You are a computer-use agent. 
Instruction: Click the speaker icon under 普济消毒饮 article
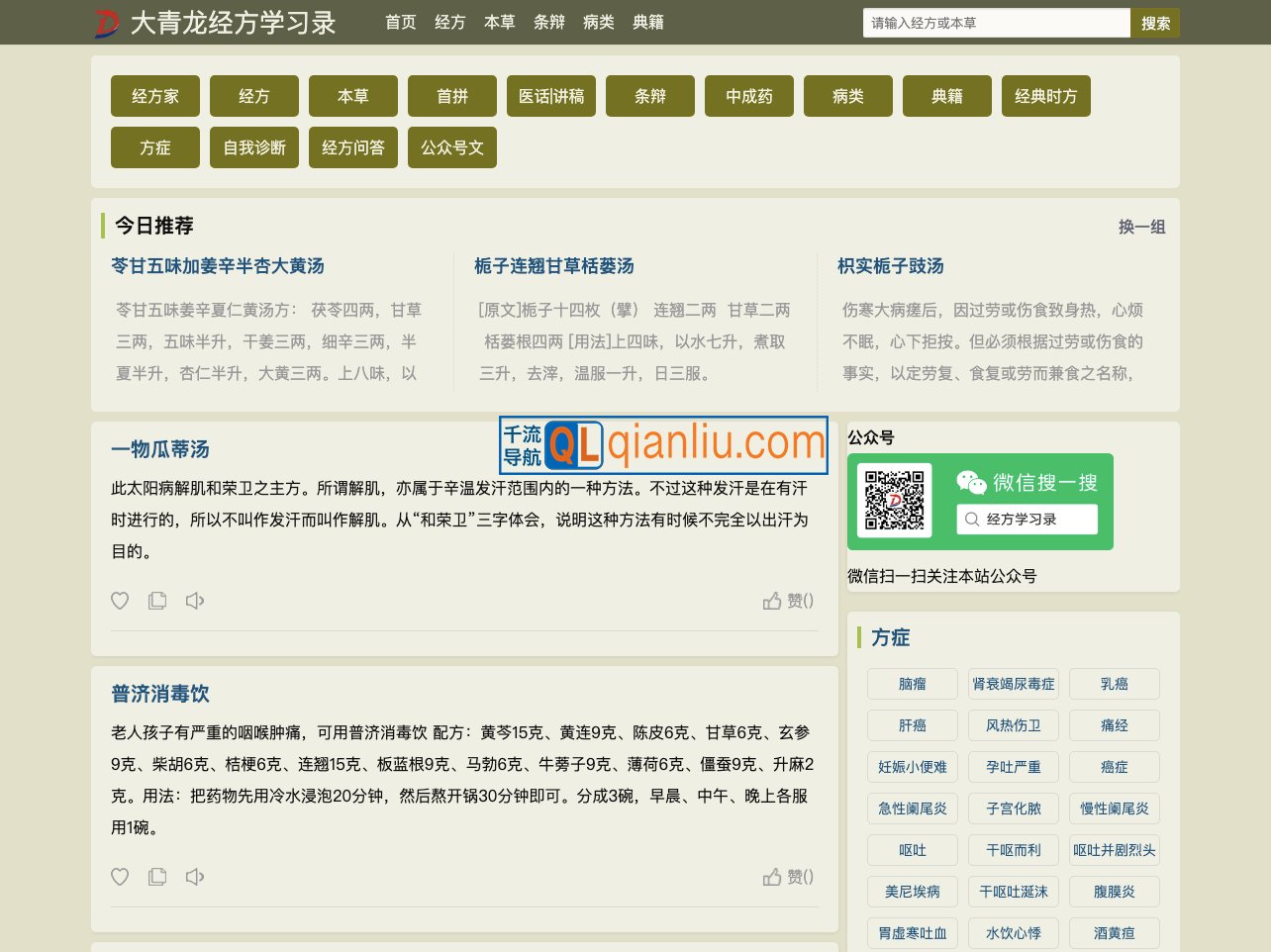click(195, 877)
